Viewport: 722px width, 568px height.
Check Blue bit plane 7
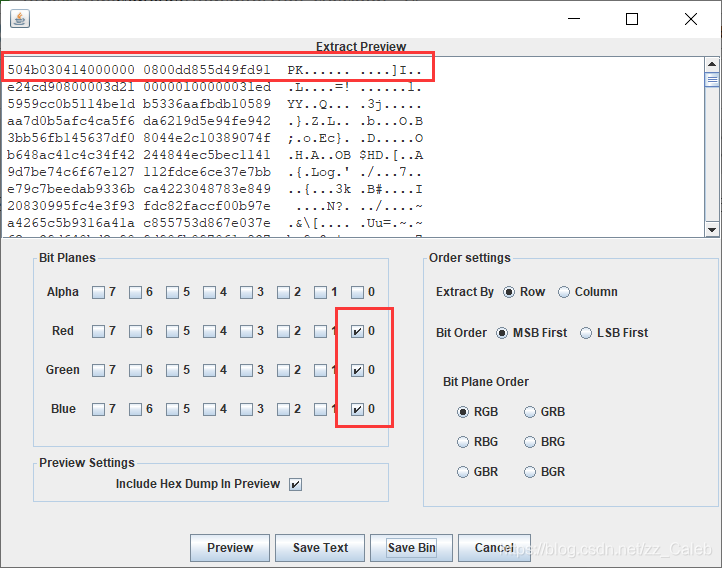click(98, 409)
